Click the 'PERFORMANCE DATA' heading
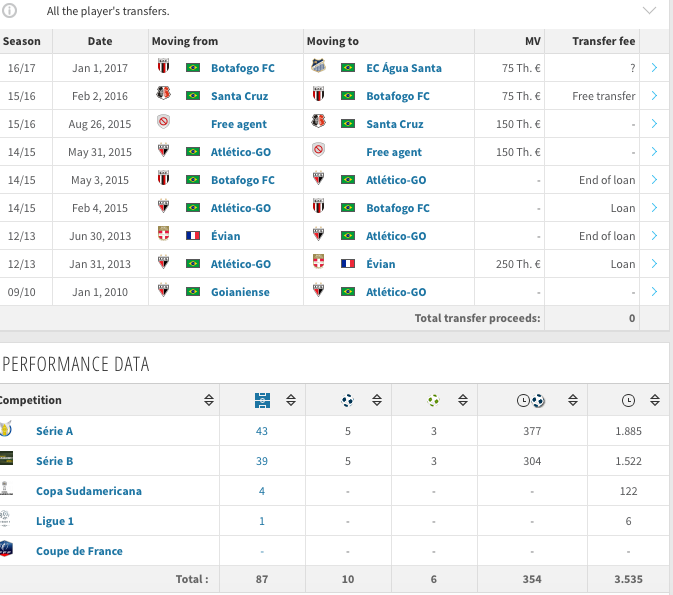Image resolution: width=673 pixels, height=595 pixels. [76, 364]
